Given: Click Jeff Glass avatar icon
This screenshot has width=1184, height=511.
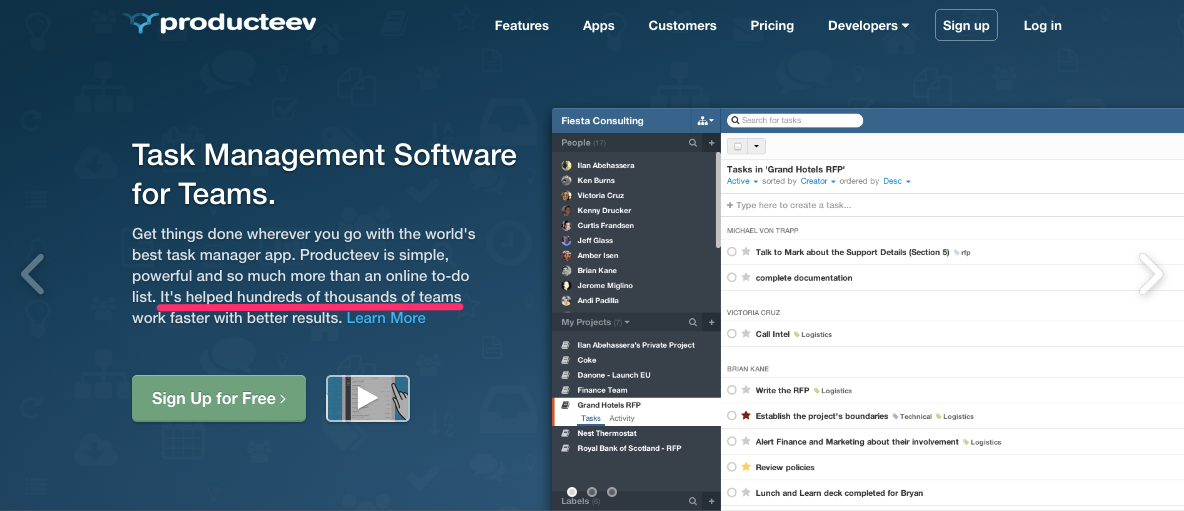Looking at the screenshot, I should [566, 241].
